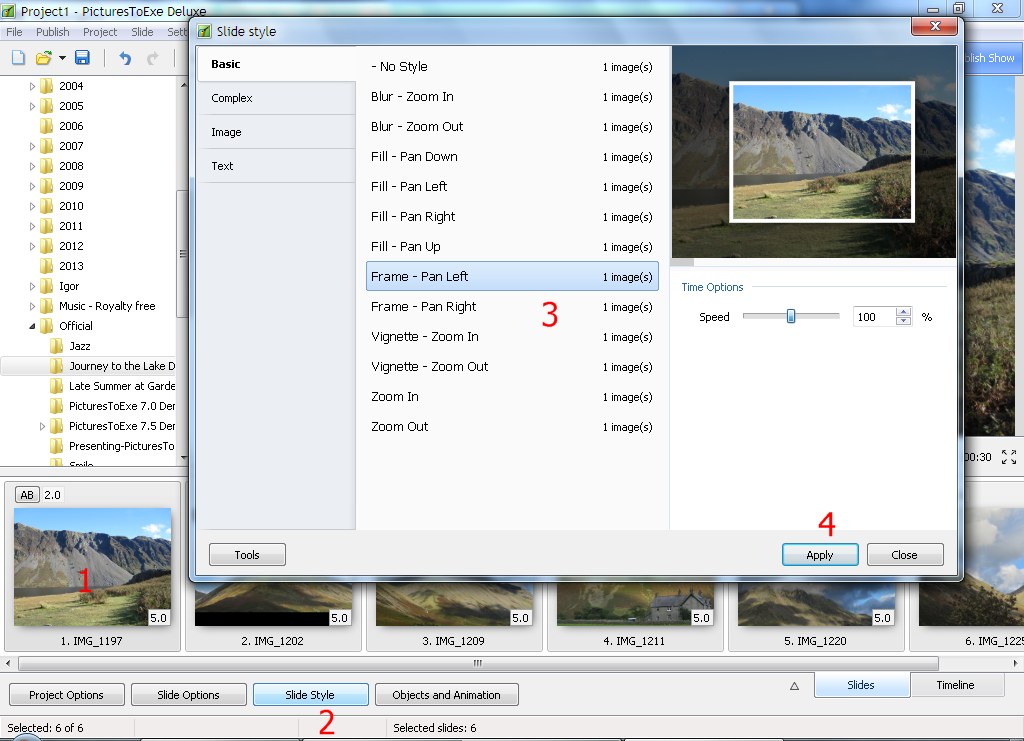
Task: Select slide thumbnail 1. IMG_1197
Action: tap(92, 567)
